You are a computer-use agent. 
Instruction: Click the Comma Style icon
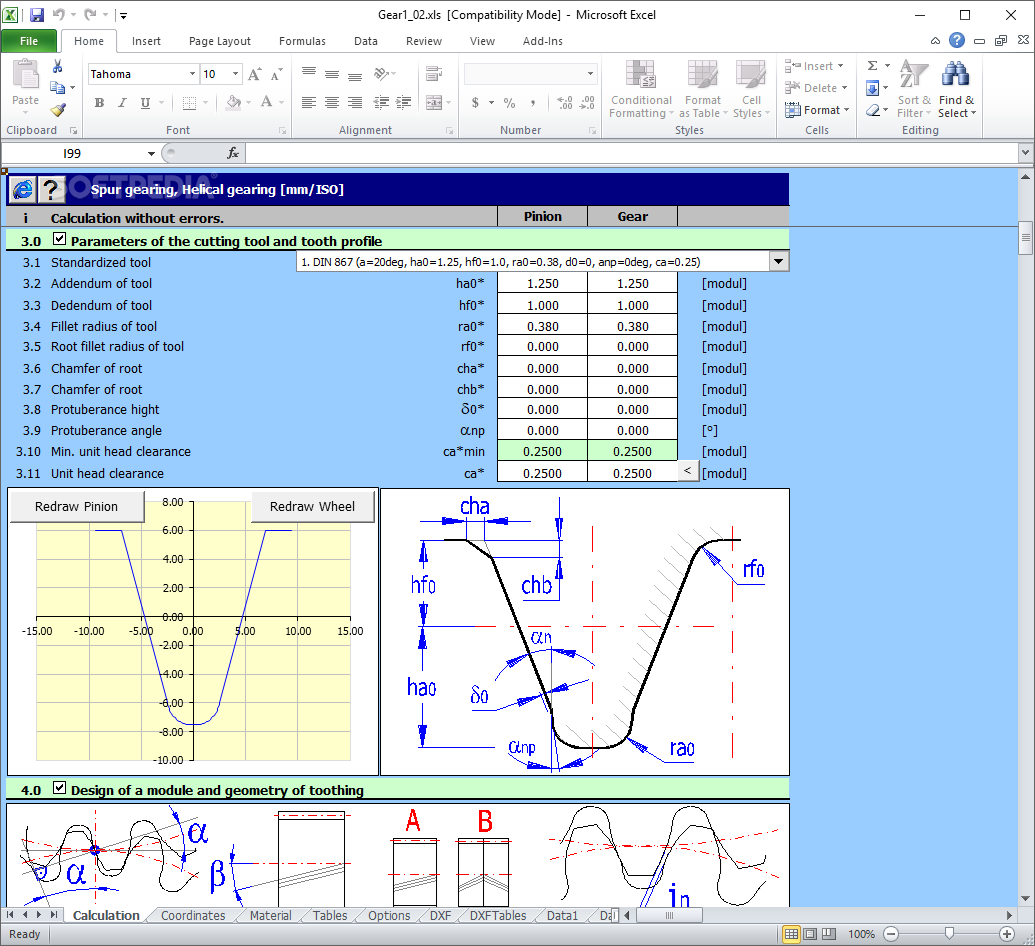pos(533,102)
